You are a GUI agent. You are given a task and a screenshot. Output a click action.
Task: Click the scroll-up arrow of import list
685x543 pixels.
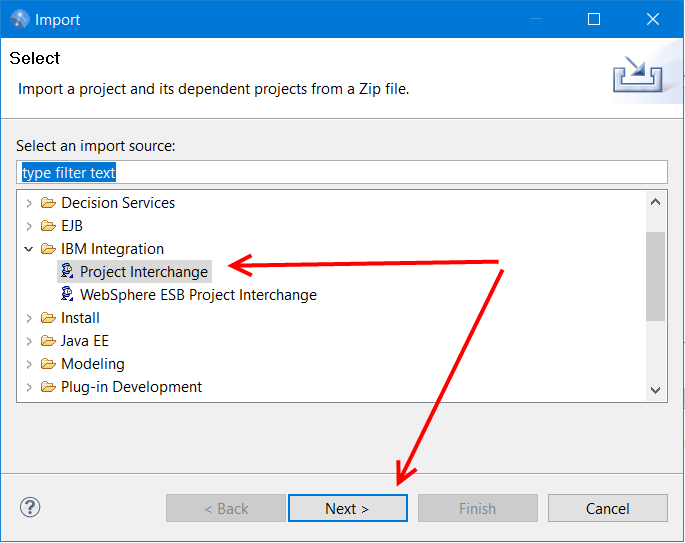tap(656, 201)
